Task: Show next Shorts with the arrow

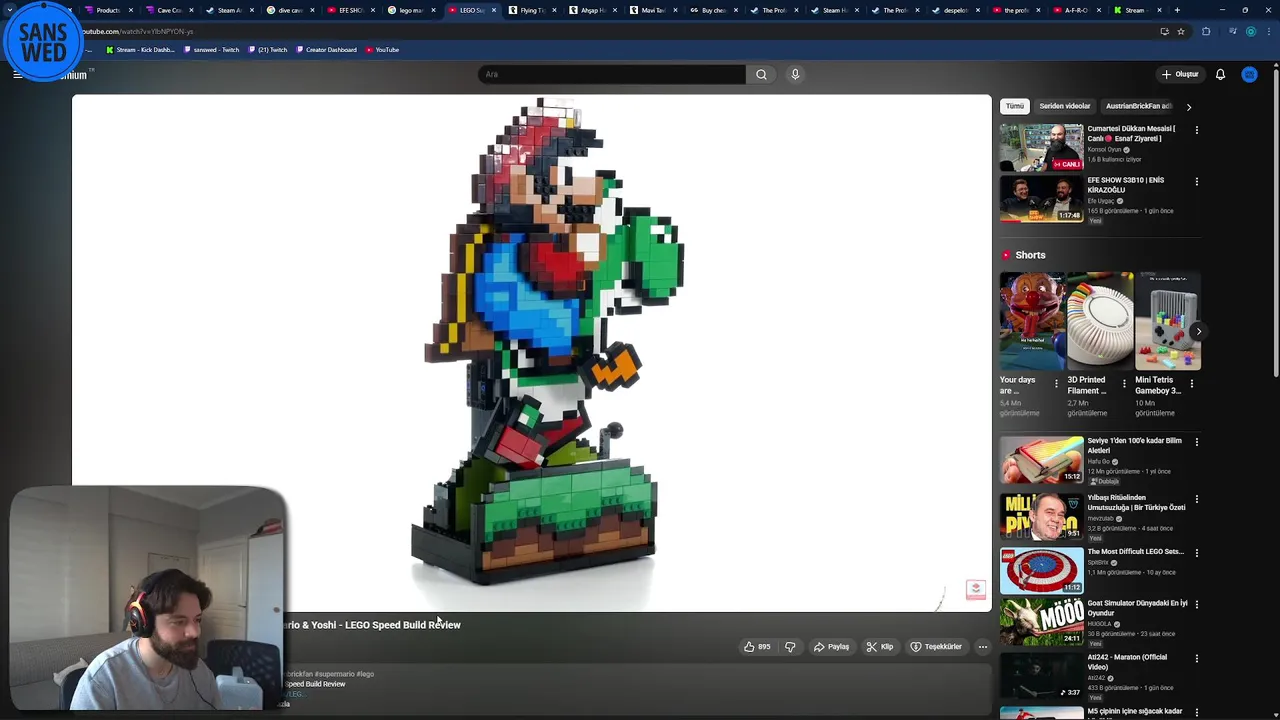Action: (x=1198, y=331)
